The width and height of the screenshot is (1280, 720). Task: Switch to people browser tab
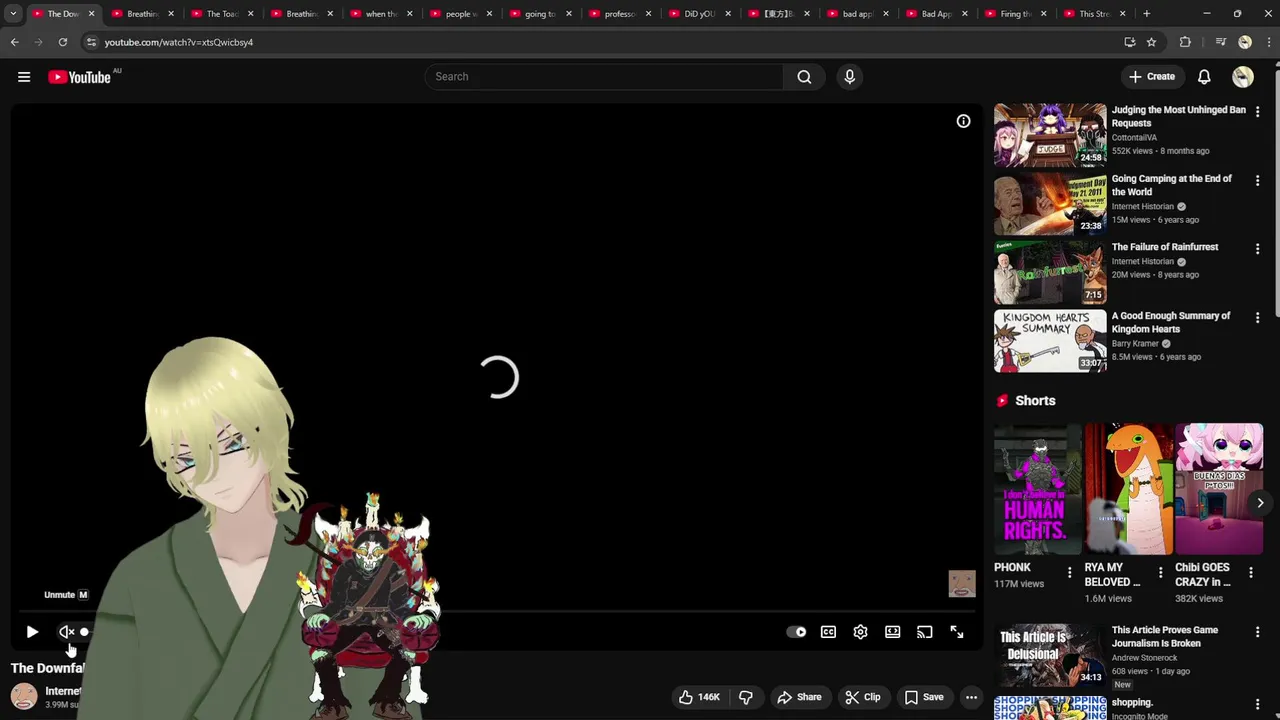[461, 14]
